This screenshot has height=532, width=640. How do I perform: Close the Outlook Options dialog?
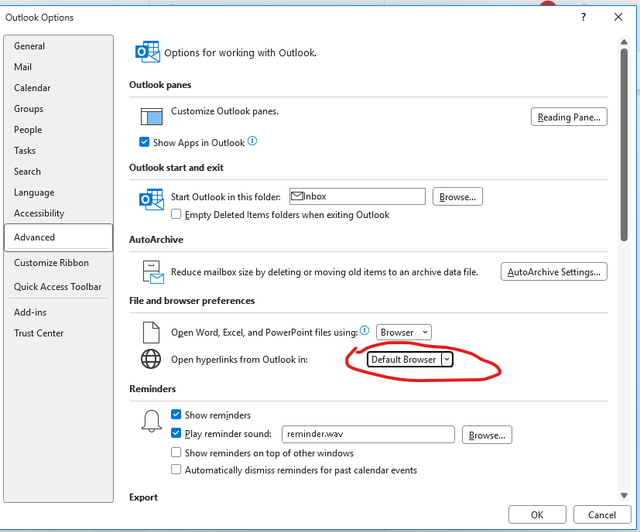pos(618,17)
